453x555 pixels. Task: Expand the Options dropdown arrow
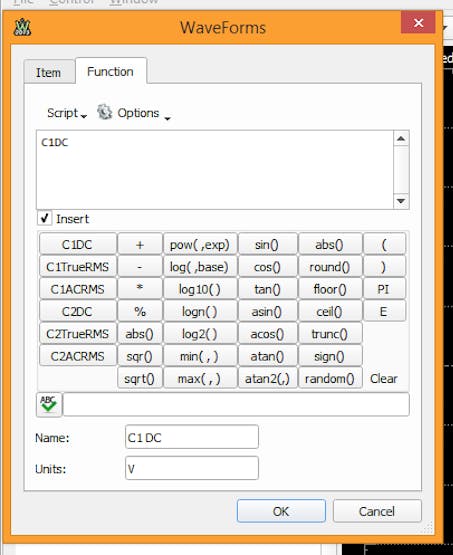point(168,119)
